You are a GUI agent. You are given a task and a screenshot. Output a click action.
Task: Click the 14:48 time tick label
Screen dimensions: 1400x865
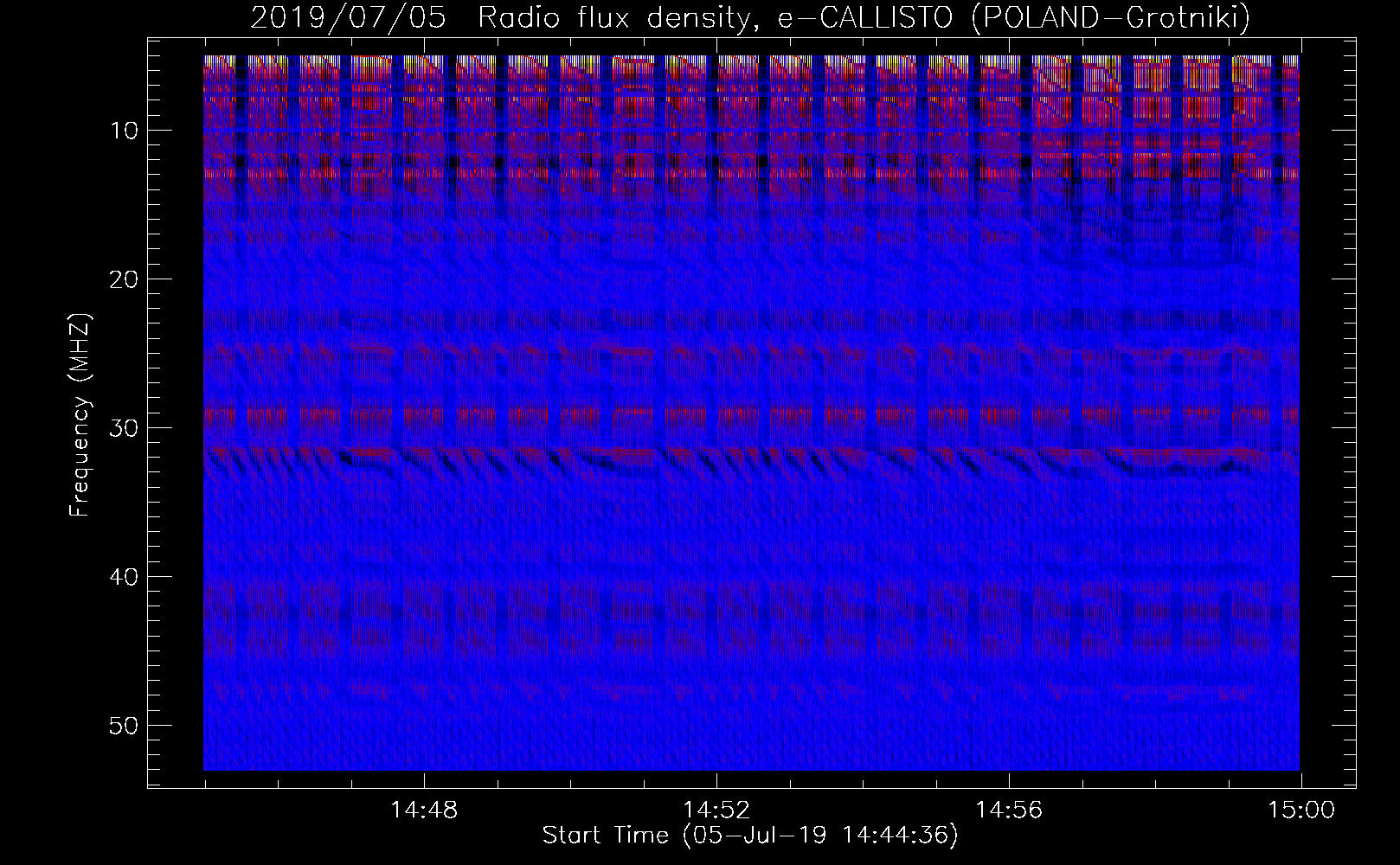tap(424, 811)
